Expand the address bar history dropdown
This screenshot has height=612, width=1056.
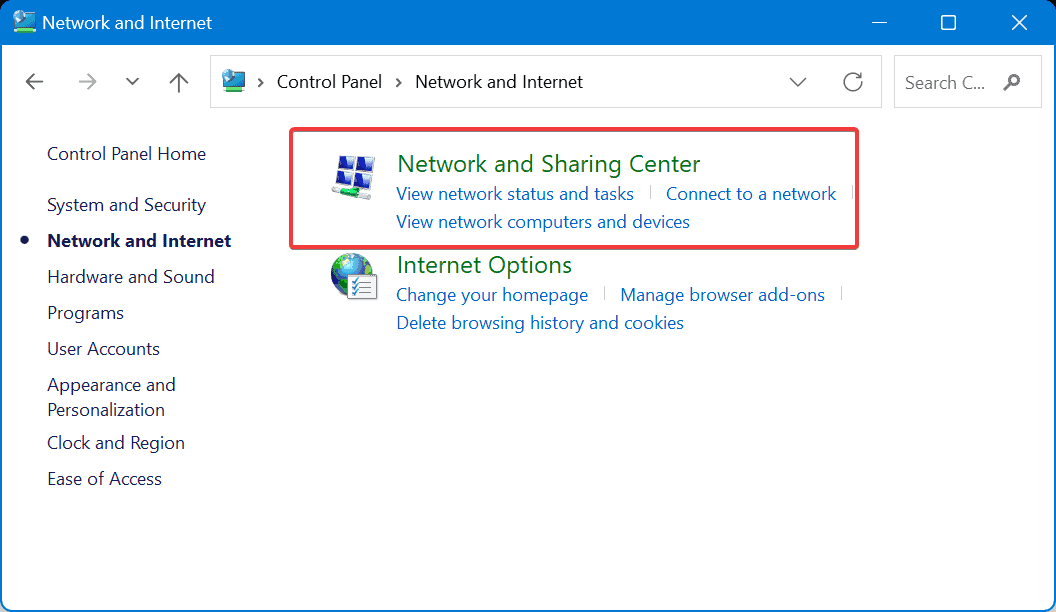pos(798,82)
